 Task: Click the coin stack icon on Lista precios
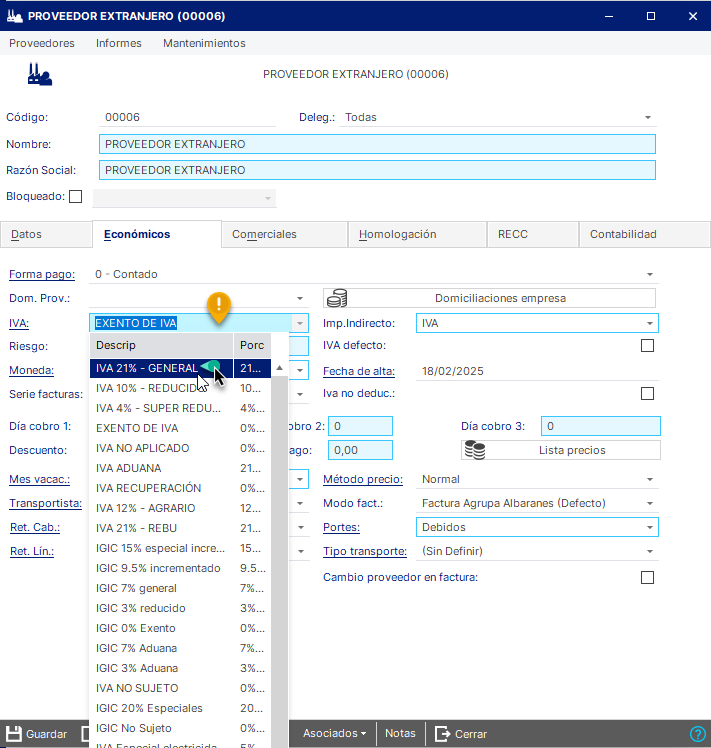475,450
